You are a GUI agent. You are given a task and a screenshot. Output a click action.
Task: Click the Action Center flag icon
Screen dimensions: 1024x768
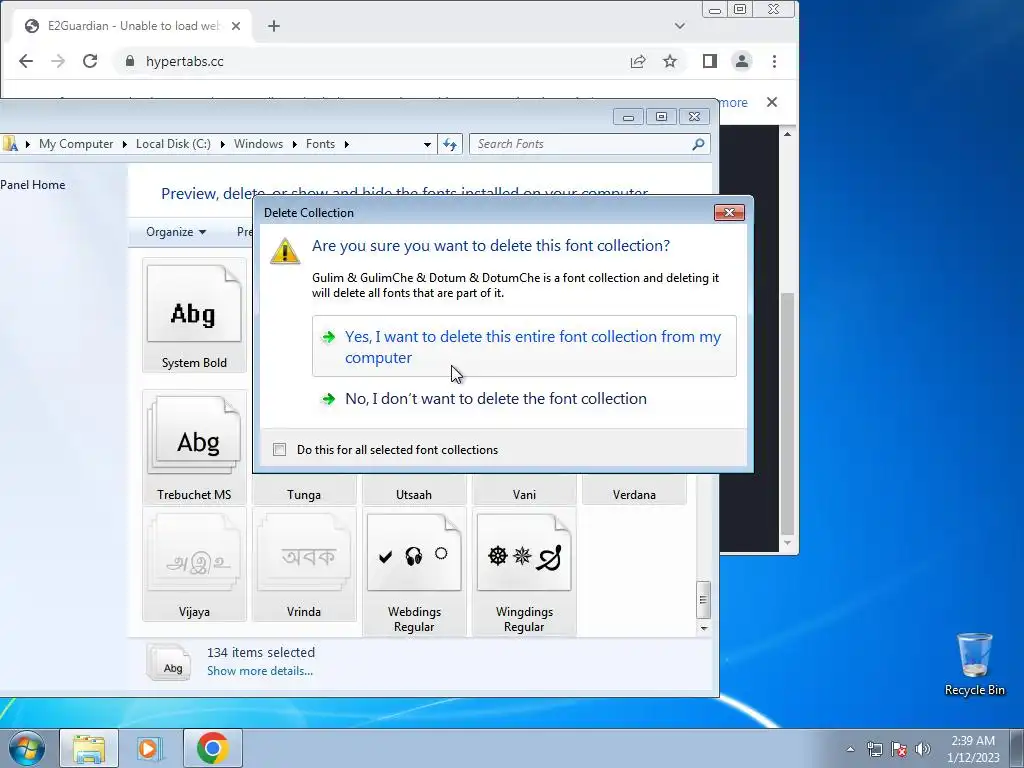[899, 749]
